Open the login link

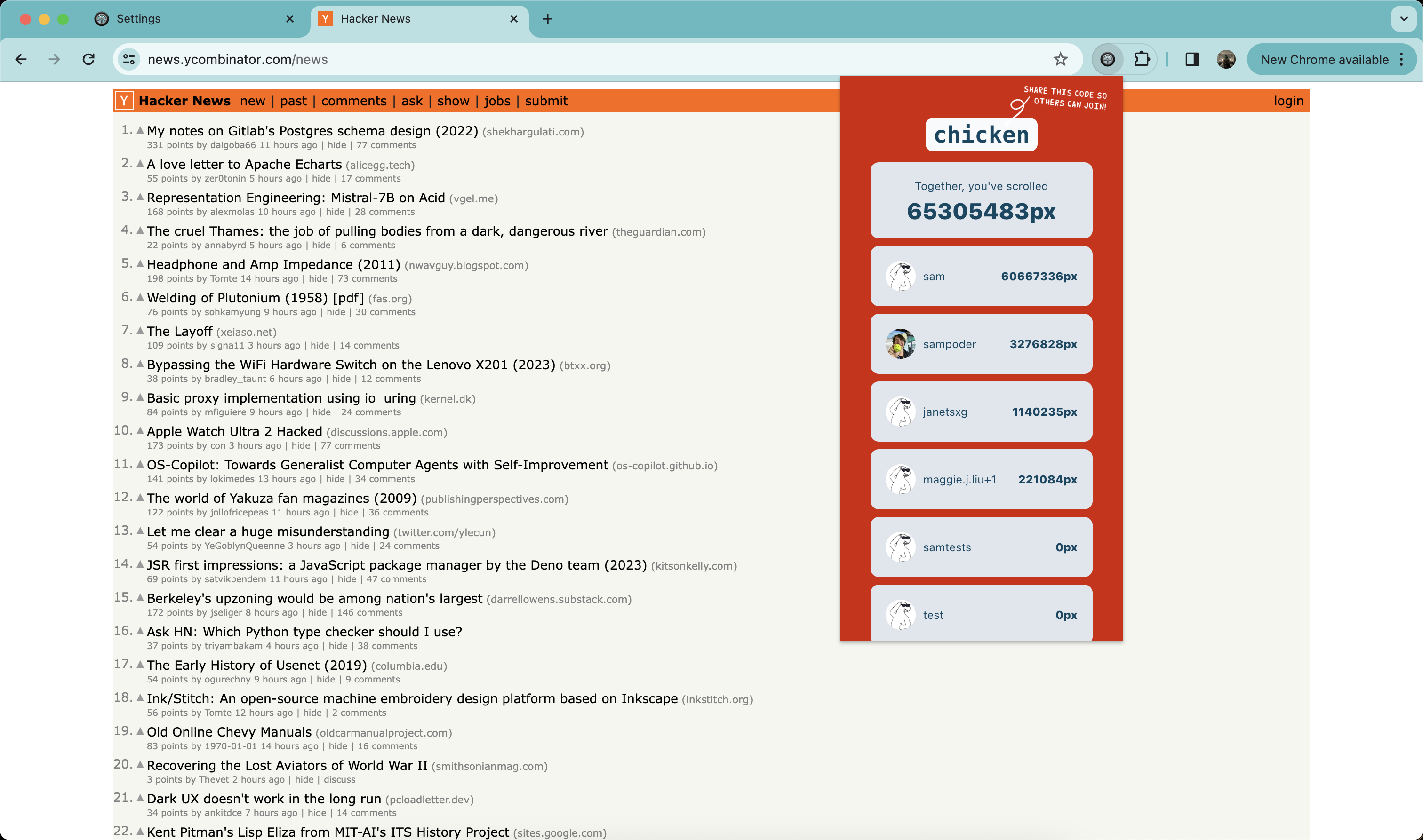point(1288,101)
